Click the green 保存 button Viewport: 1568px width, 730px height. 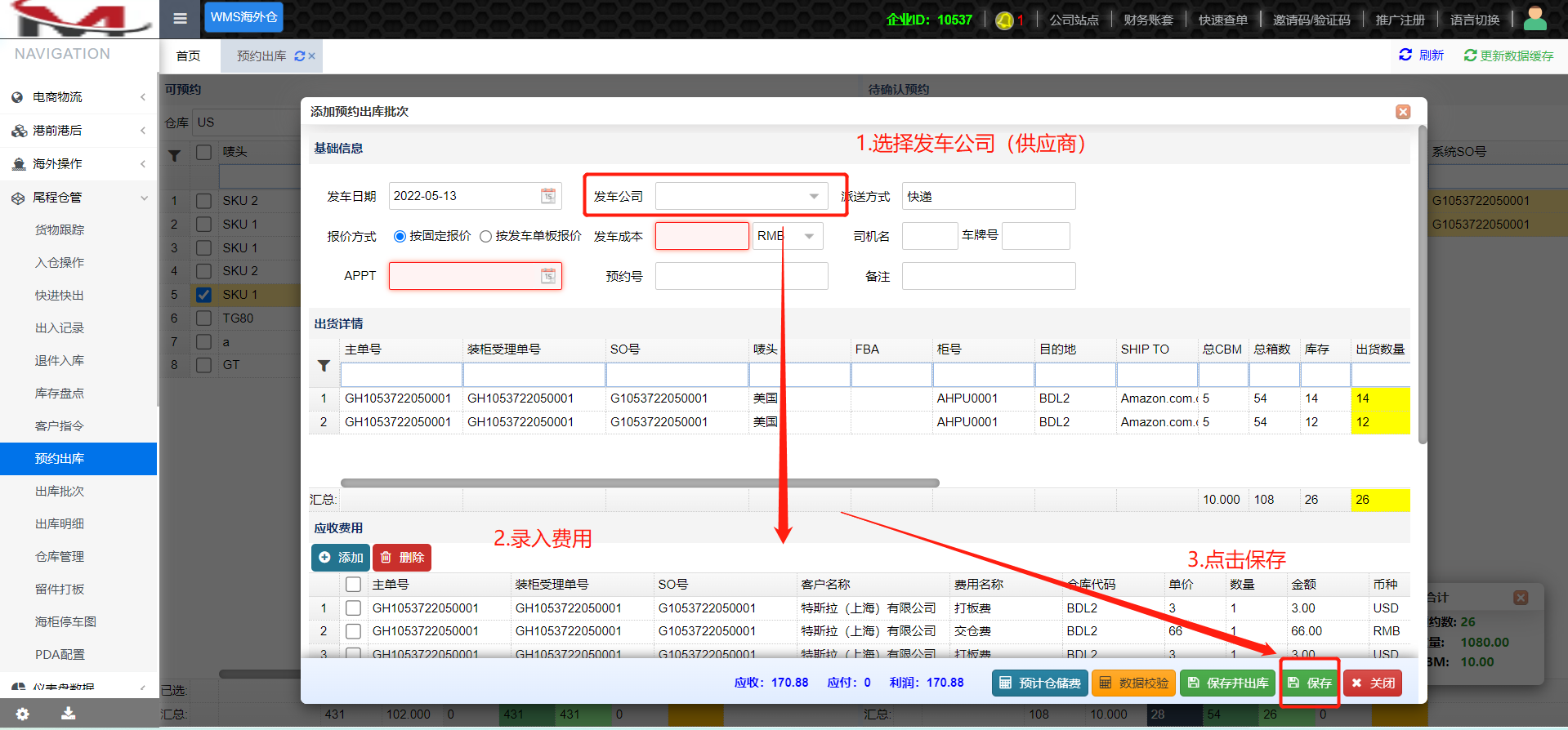tap(1310, 683)
